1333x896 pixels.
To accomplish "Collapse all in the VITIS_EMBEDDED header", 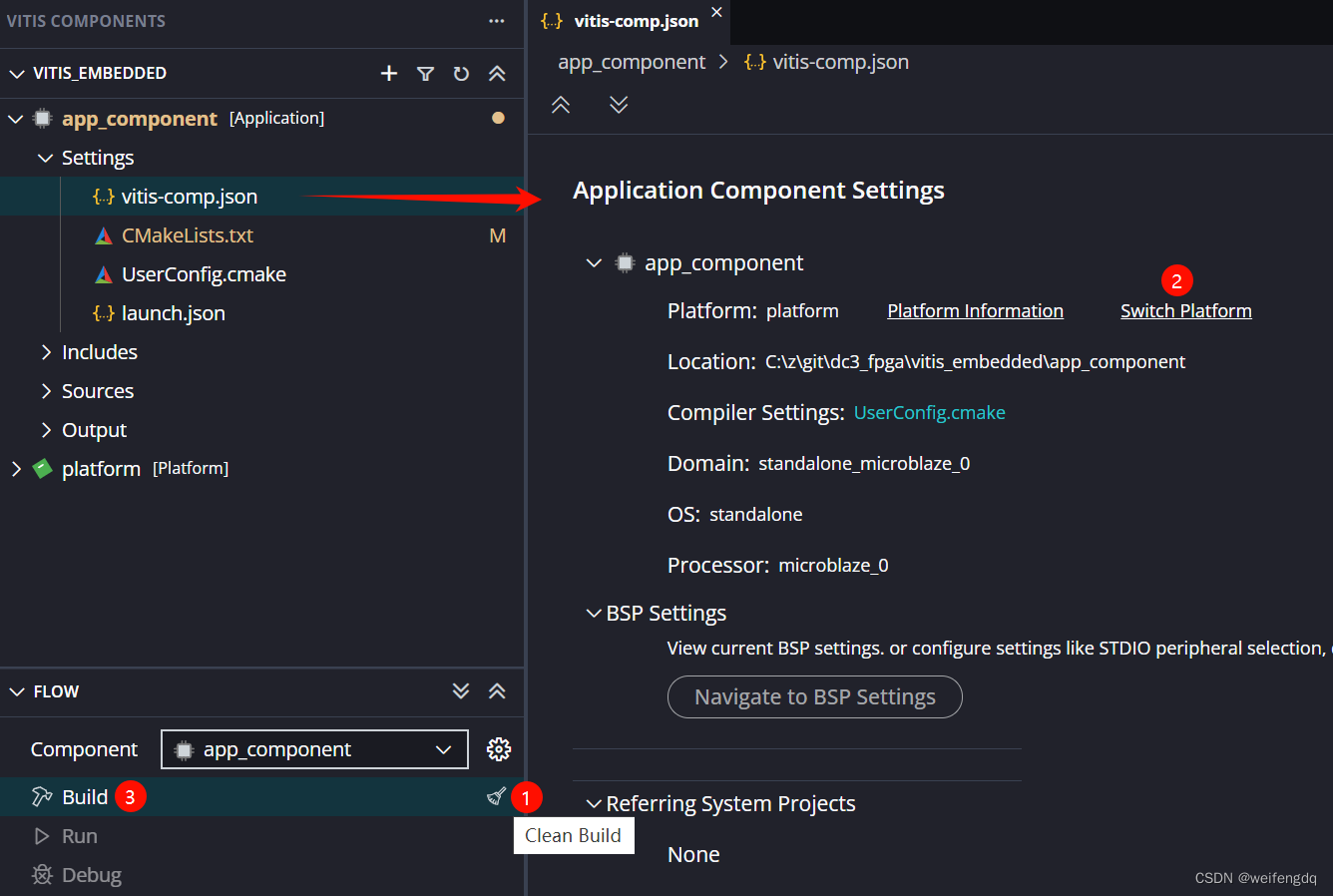I will 497,74.
